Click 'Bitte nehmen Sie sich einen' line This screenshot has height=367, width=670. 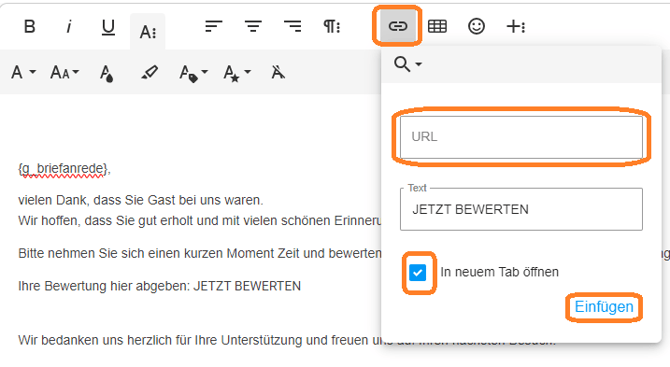click(x=200, y=253)
